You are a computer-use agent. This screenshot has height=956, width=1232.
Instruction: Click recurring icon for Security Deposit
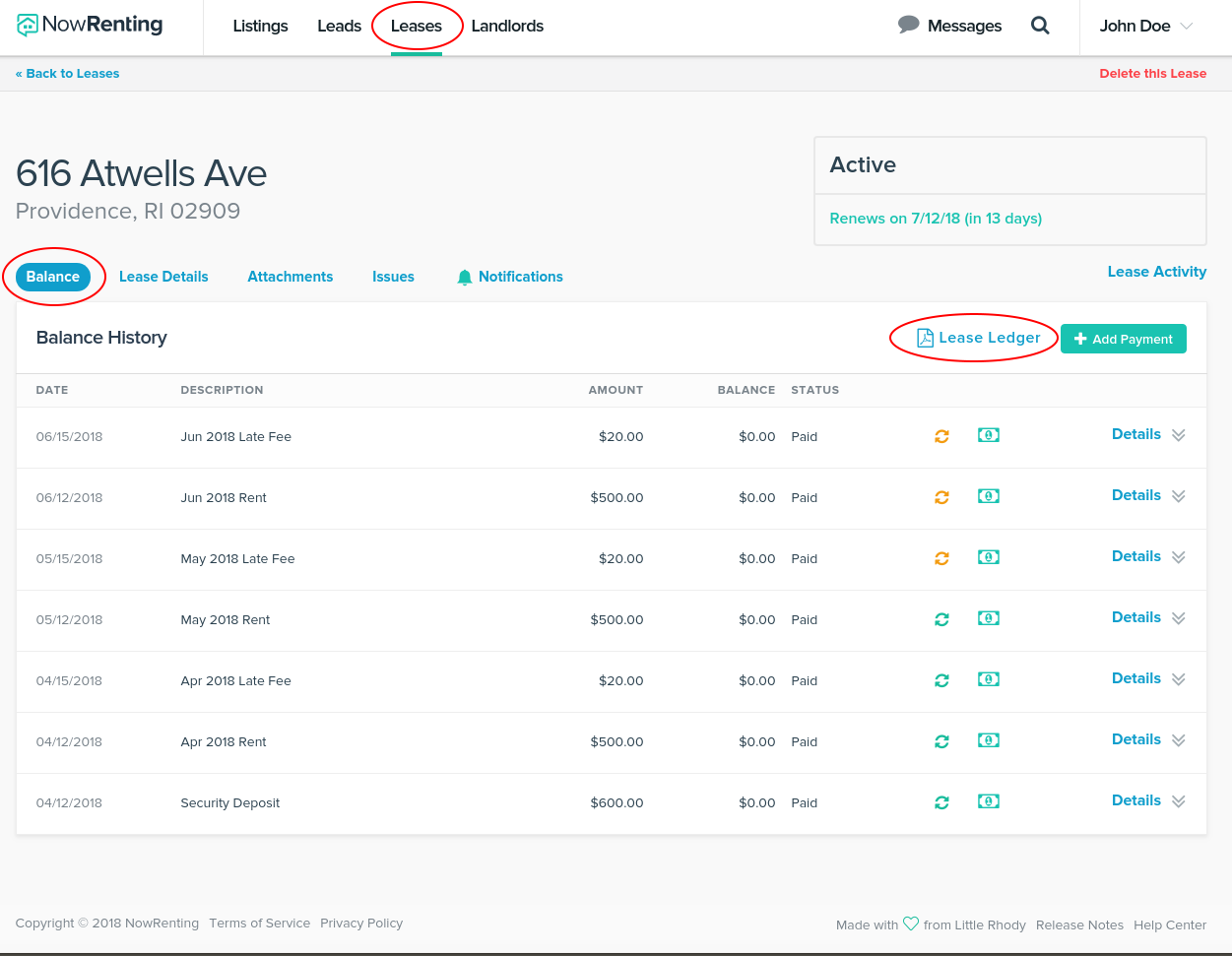tap(941, 802)
